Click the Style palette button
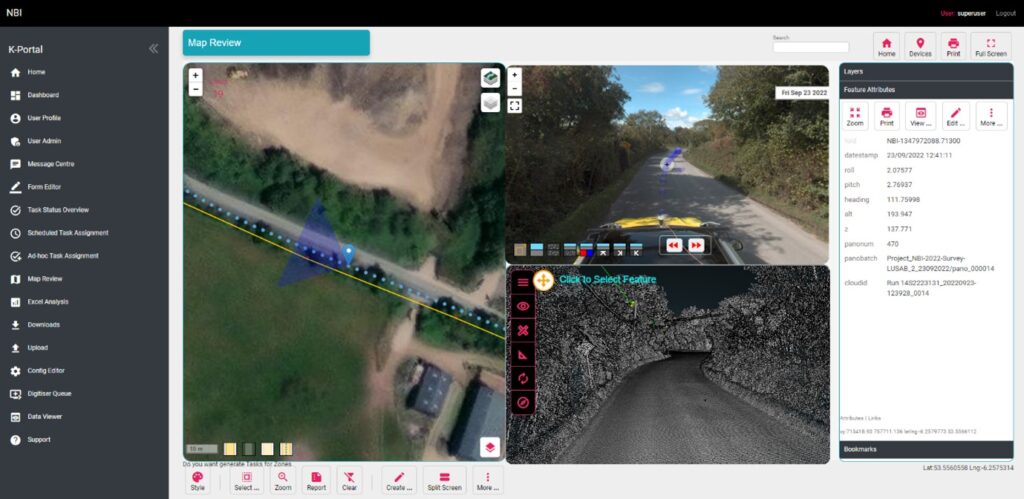Viewport: 1024px width, 499px height. pos(198,481)
